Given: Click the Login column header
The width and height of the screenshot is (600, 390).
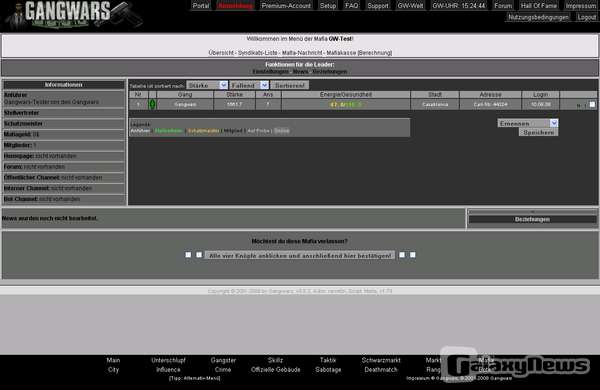Looking at the screenshot, I should click(540, 95).
